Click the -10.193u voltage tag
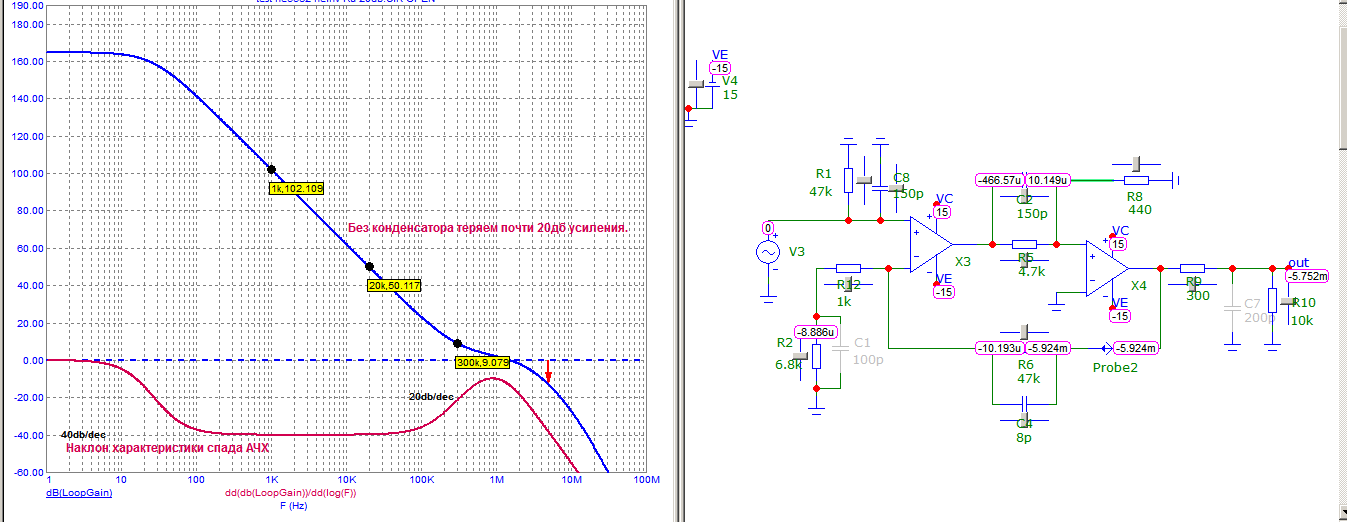The image size is (1347, 522). [x=1000, y=348]
